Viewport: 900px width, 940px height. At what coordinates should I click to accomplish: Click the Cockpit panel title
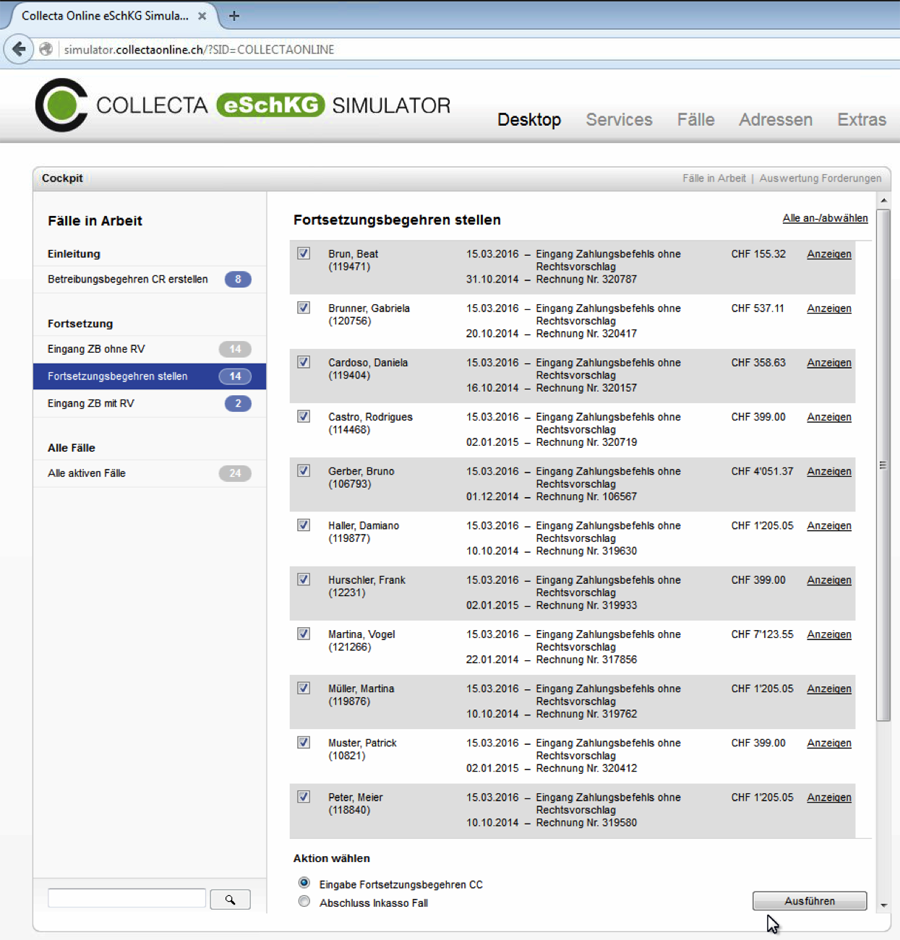[62, 178]
